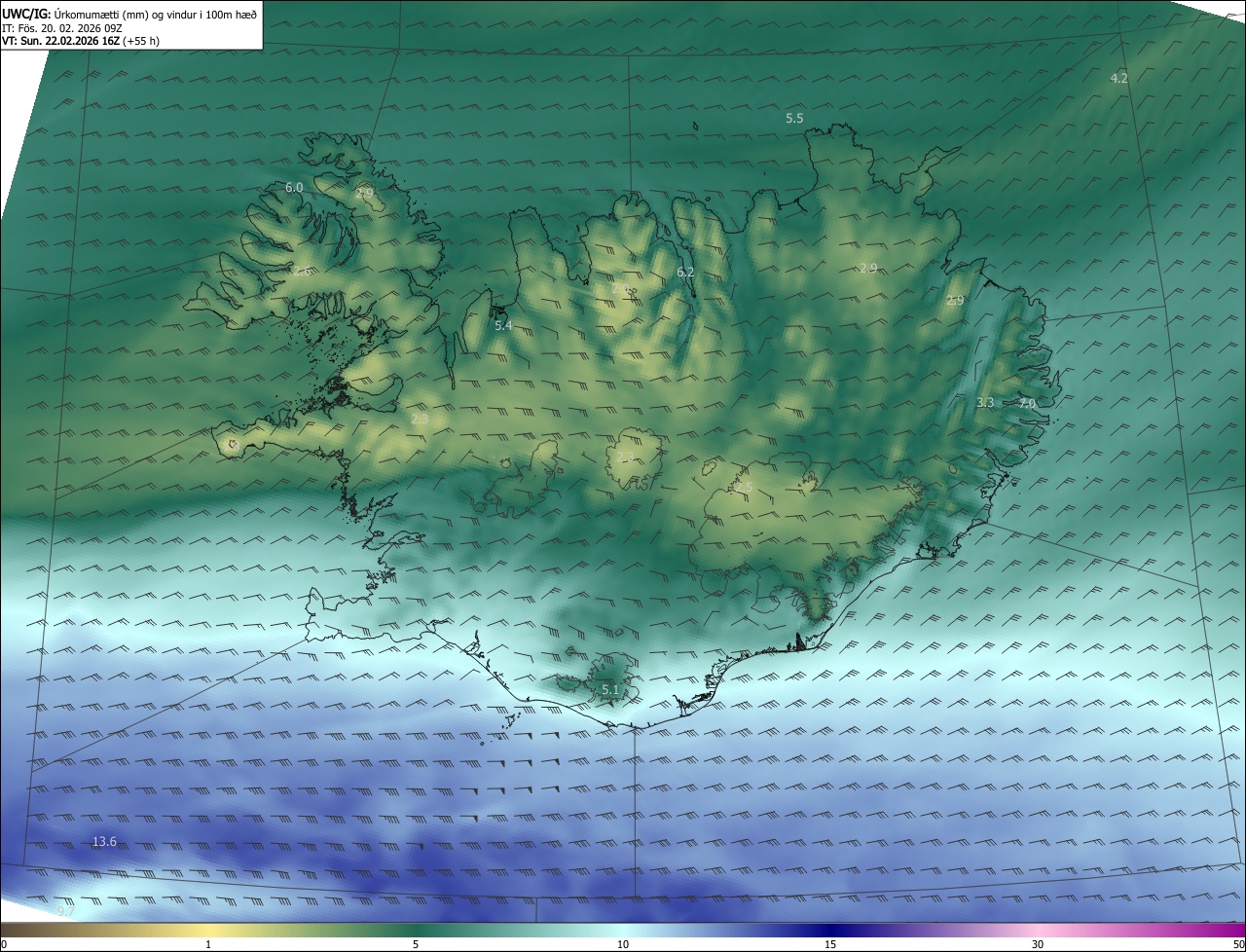1246x952 pixels.
Task: Click the 5.5 value north of Iceland
Action: click(794, 118)
